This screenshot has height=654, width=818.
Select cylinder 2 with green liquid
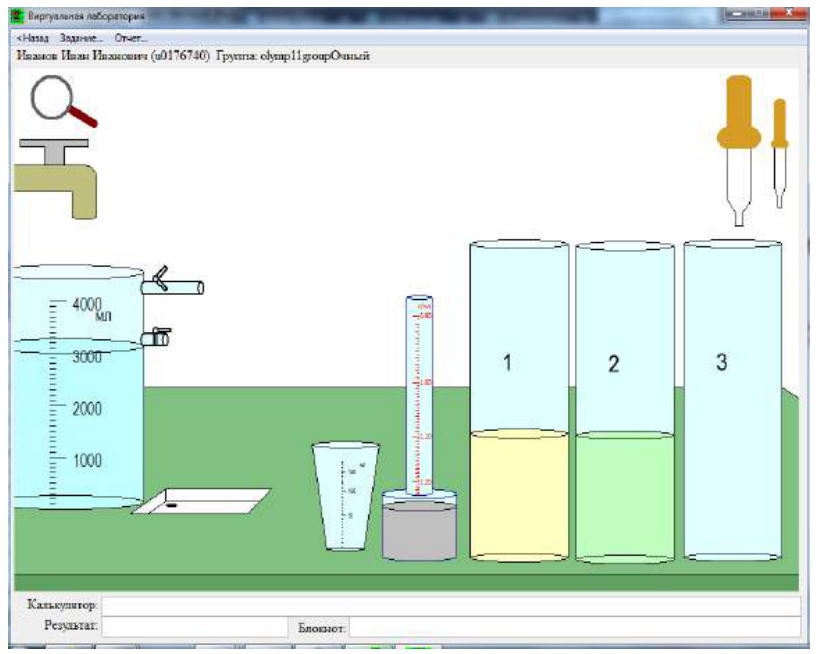(625, 403)
